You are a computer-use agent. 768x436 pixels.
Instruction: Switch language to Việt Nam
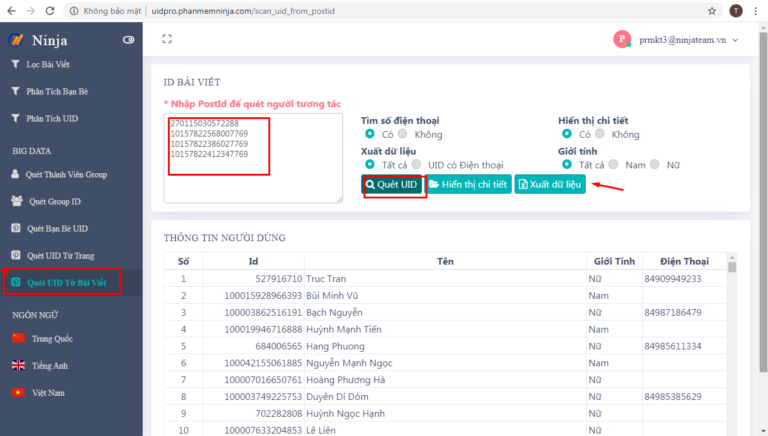coord(48,392)
